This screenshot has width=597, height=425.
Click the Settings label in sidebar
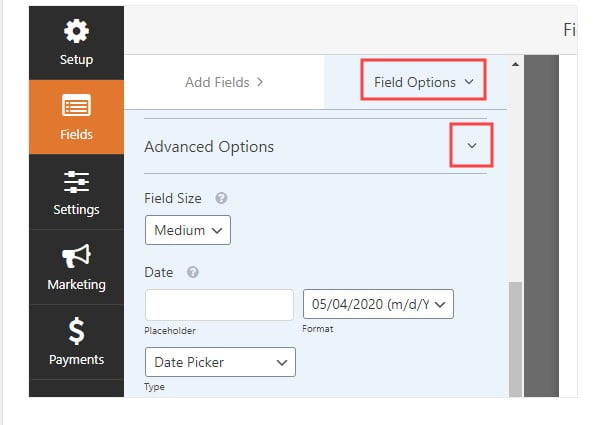(x=76, y=209)
